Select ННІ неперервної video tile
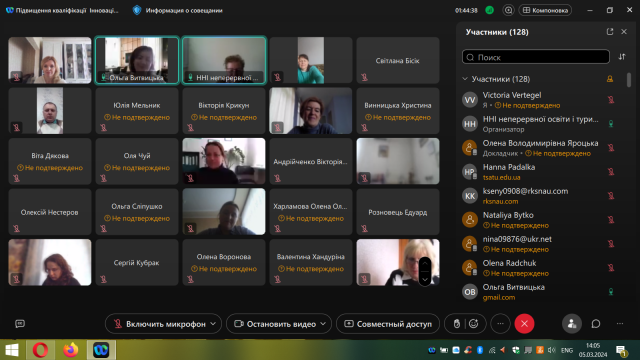 click(224, 60)
